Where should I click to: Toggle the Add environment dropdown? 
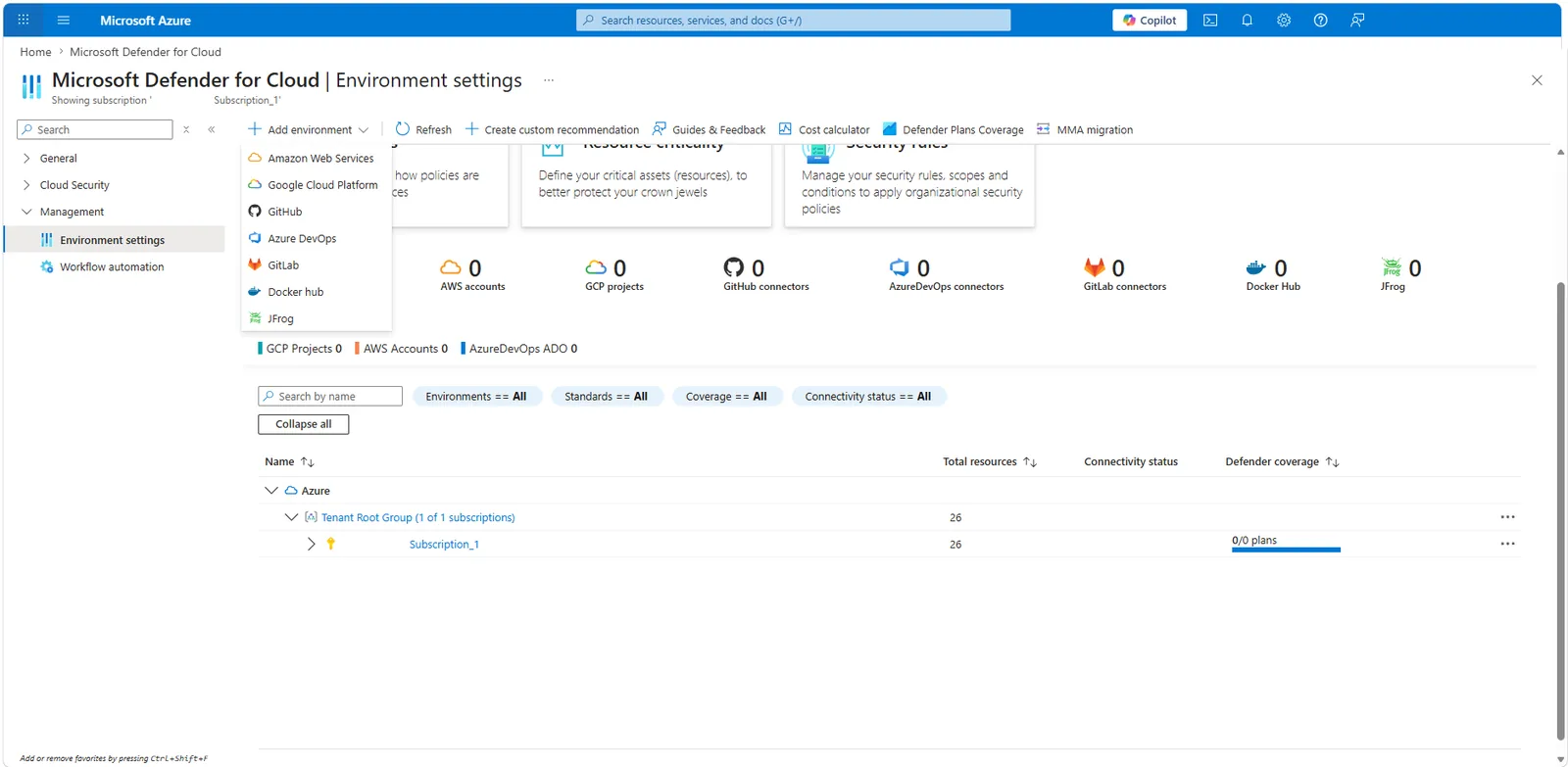click(308, 129)
